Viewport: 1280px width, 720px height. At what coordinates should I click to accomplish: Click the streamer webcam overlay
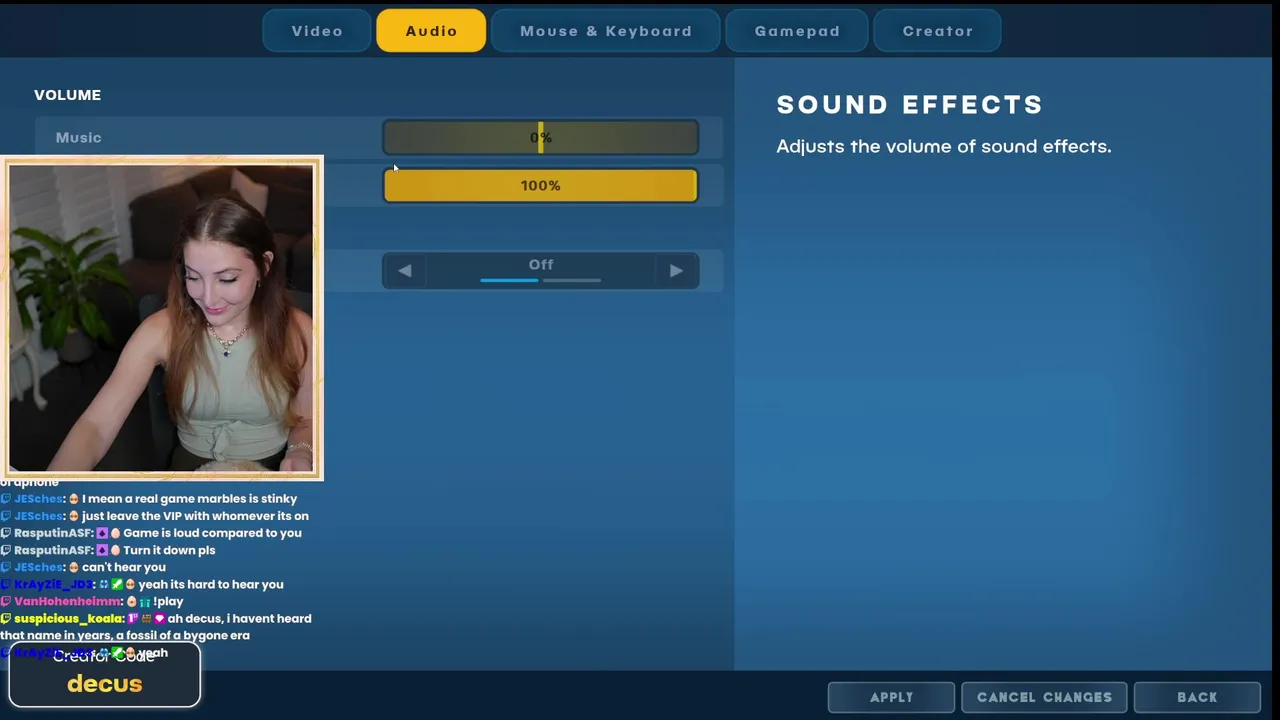coord(162,318)
